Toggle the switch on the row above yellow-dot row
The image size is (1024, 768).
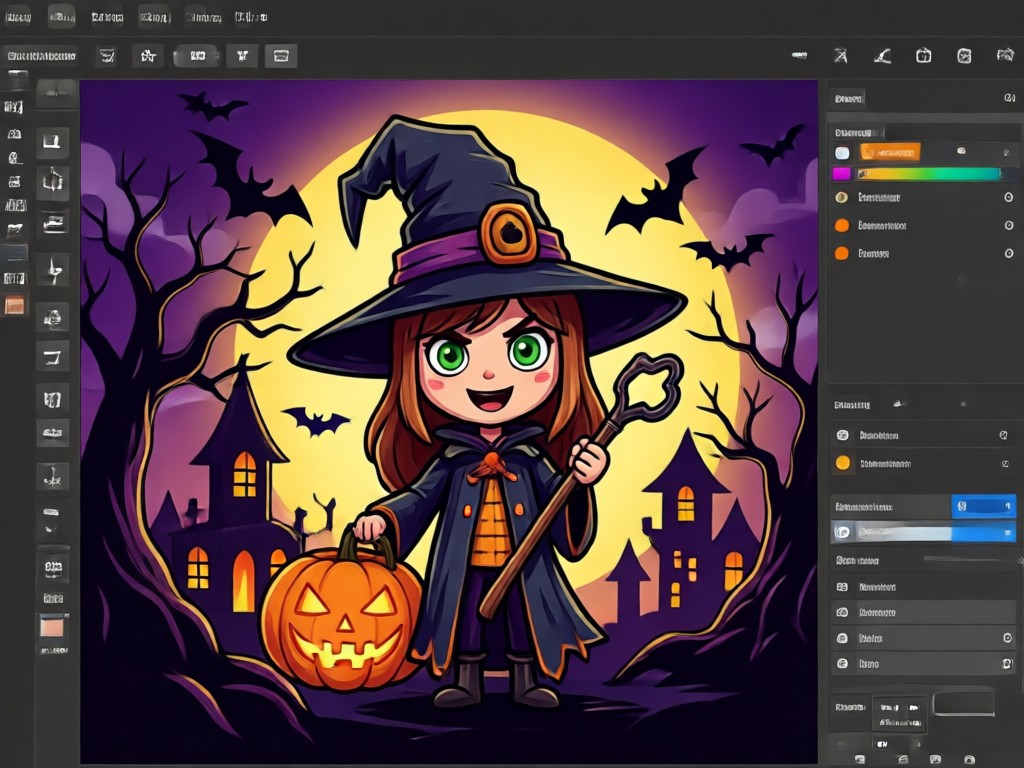[x=1004, y=435]
